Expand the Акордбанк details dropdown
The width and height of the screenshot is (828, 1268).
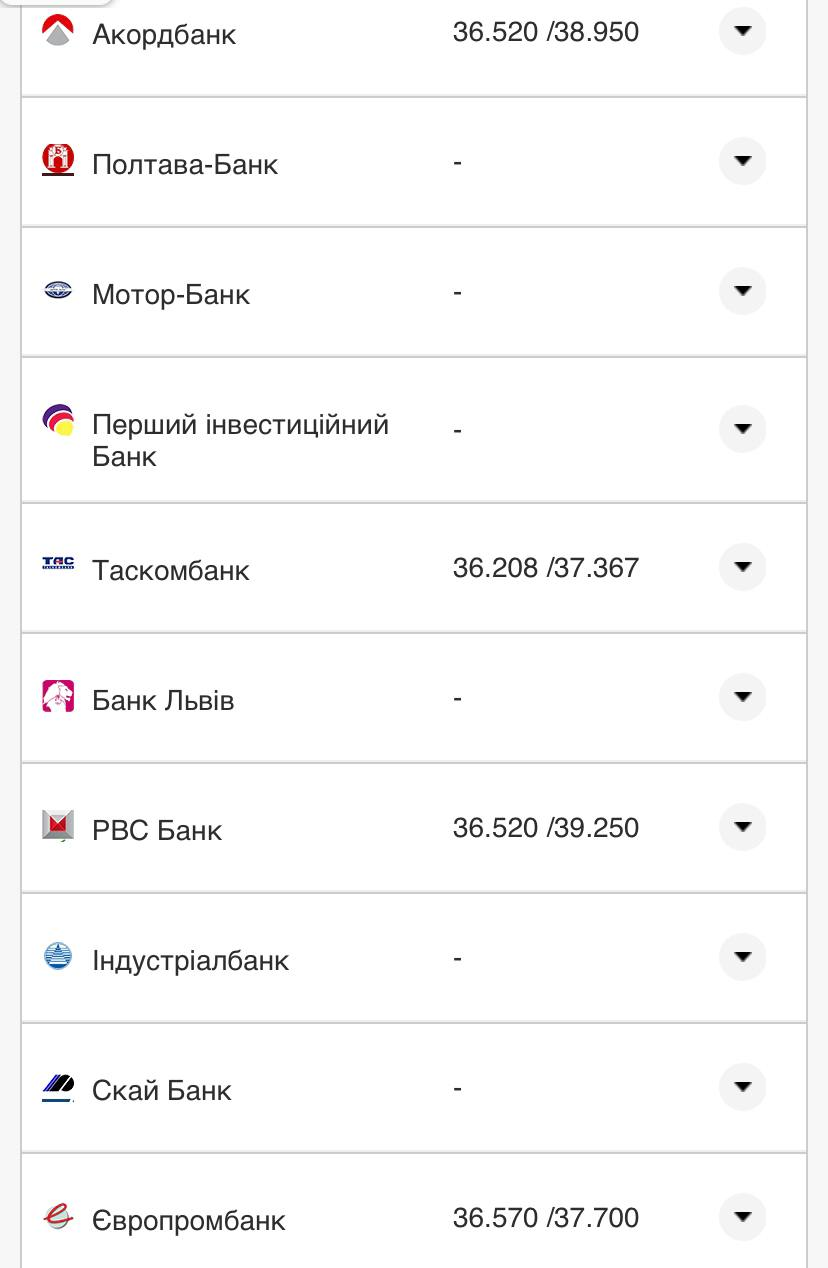click(741, 31)
